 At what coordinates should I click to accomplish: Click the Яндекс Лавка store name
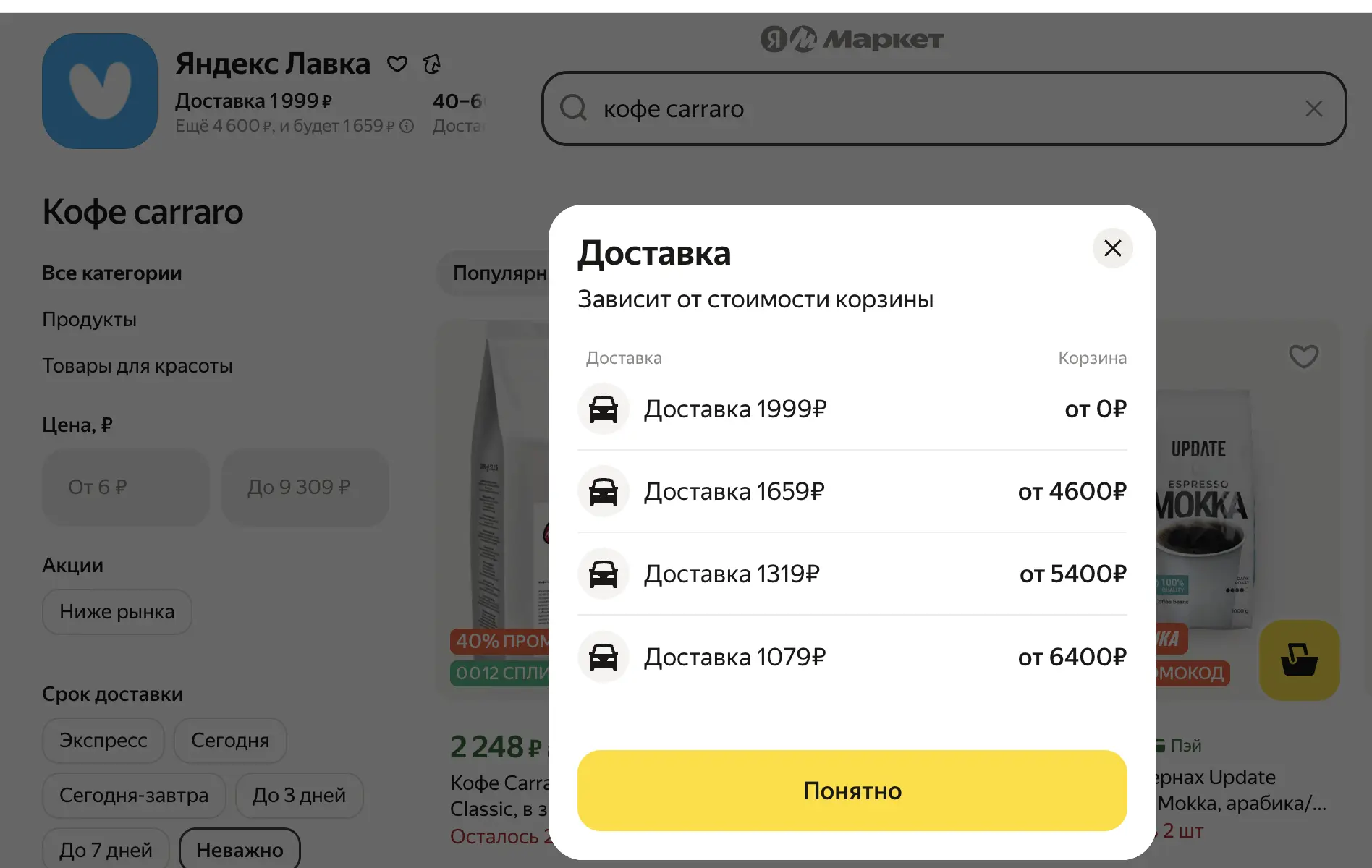click(273, 64)
